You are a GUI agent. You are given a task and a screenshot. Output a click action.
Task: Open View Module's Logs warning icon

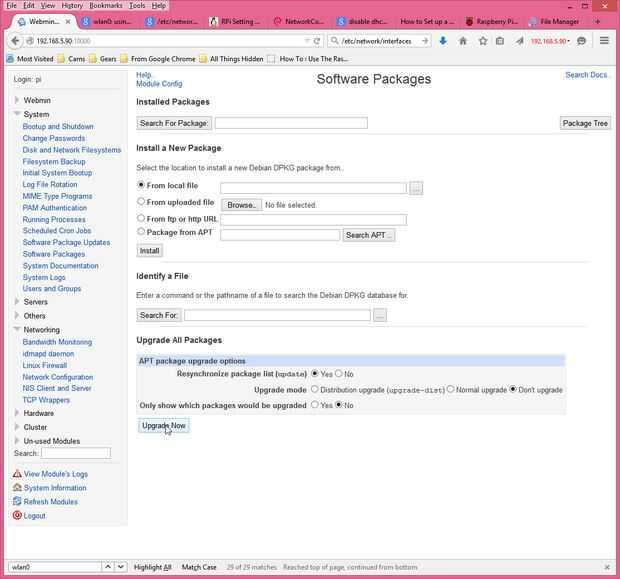click(x=17, y=473)
